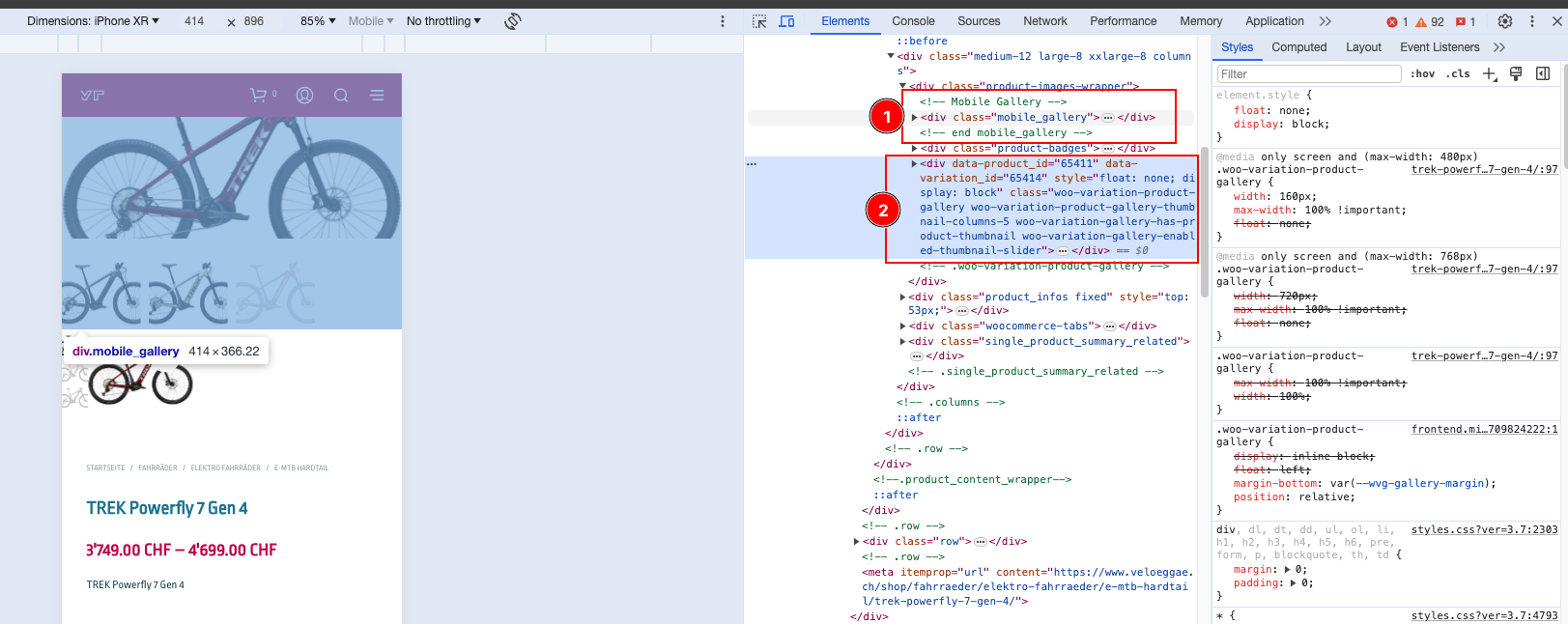1568x624 pixels.
Task: Show the 92 warnings count
Action: [x=1430, y=21]
